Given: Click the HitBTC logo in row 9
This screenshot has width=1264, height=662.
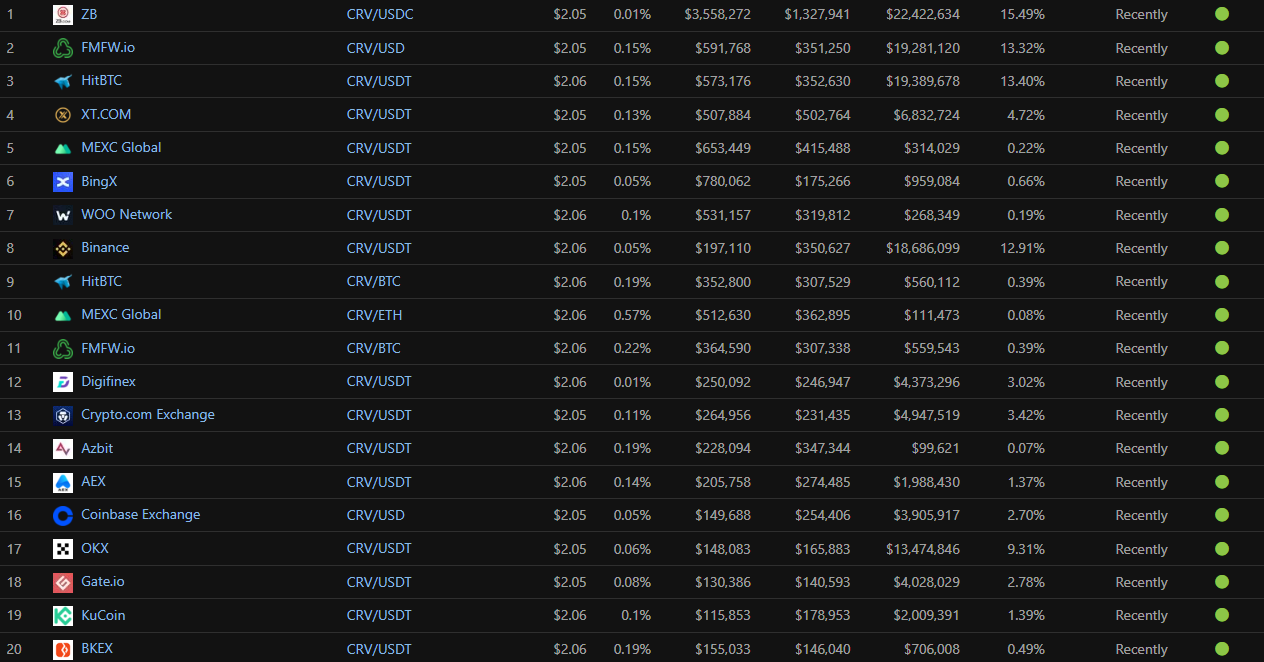Looking at the screenshot, I should click(63, 282).
